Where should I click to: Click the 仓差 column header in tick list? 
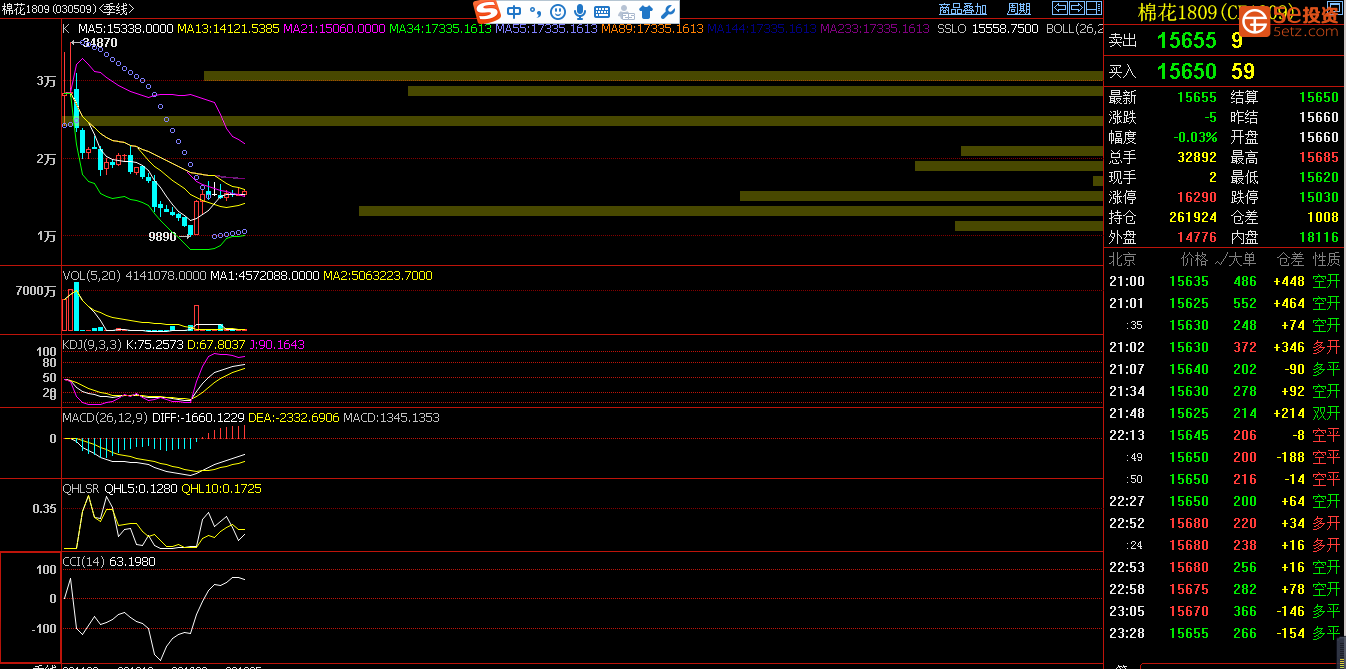[x=1290, y=259]
